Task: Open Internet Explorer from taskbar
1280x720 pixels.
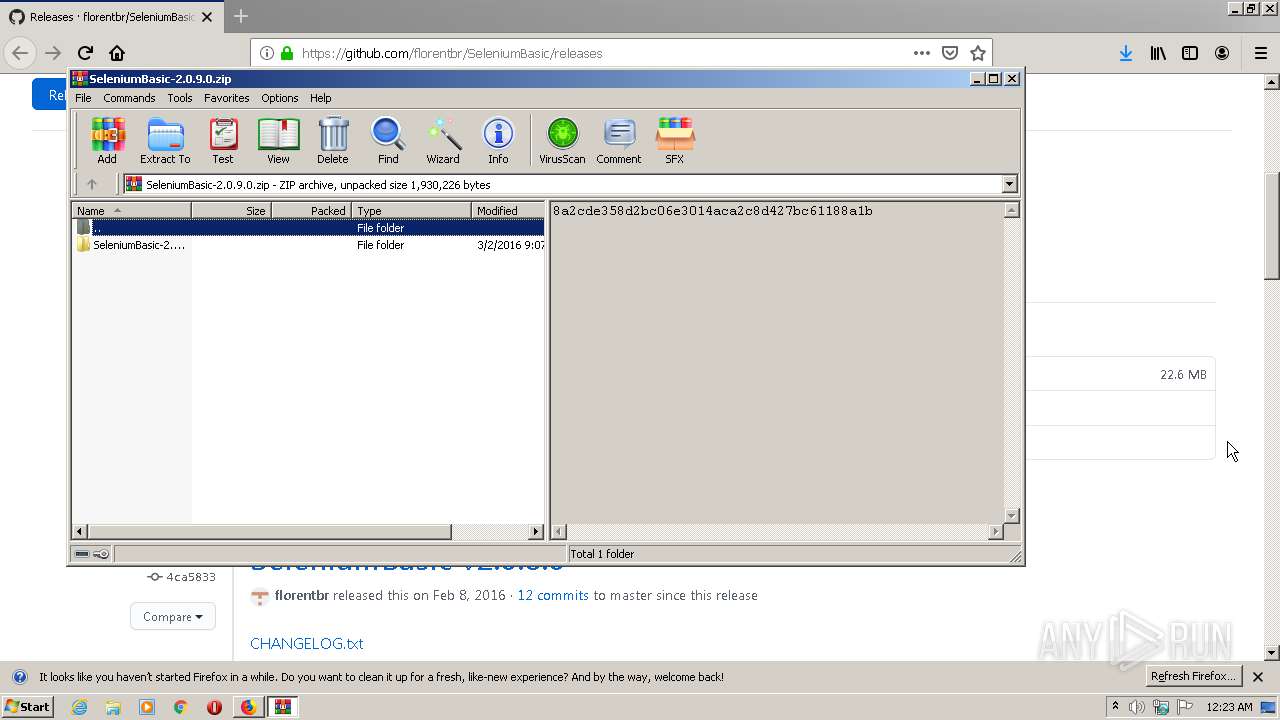Action: (x=80, y=707)
